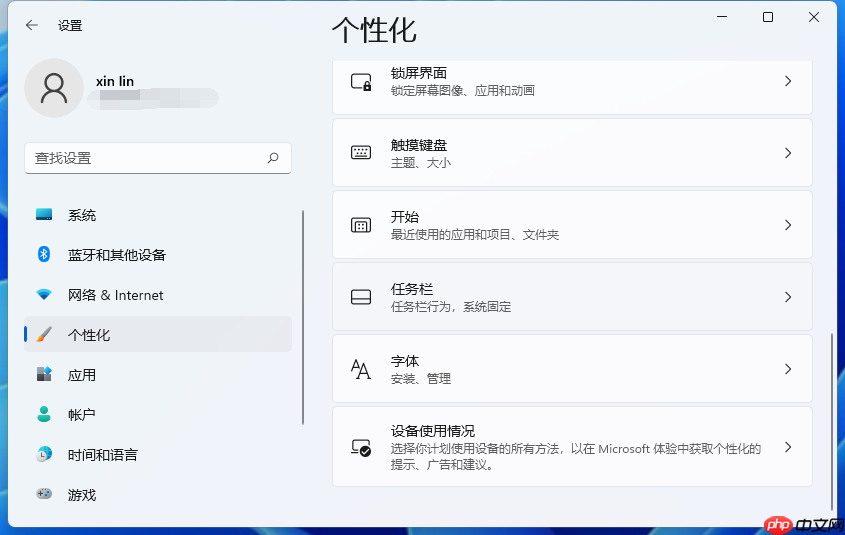Open the 帐户 category
845x535 pixels.
coord(158,414)
